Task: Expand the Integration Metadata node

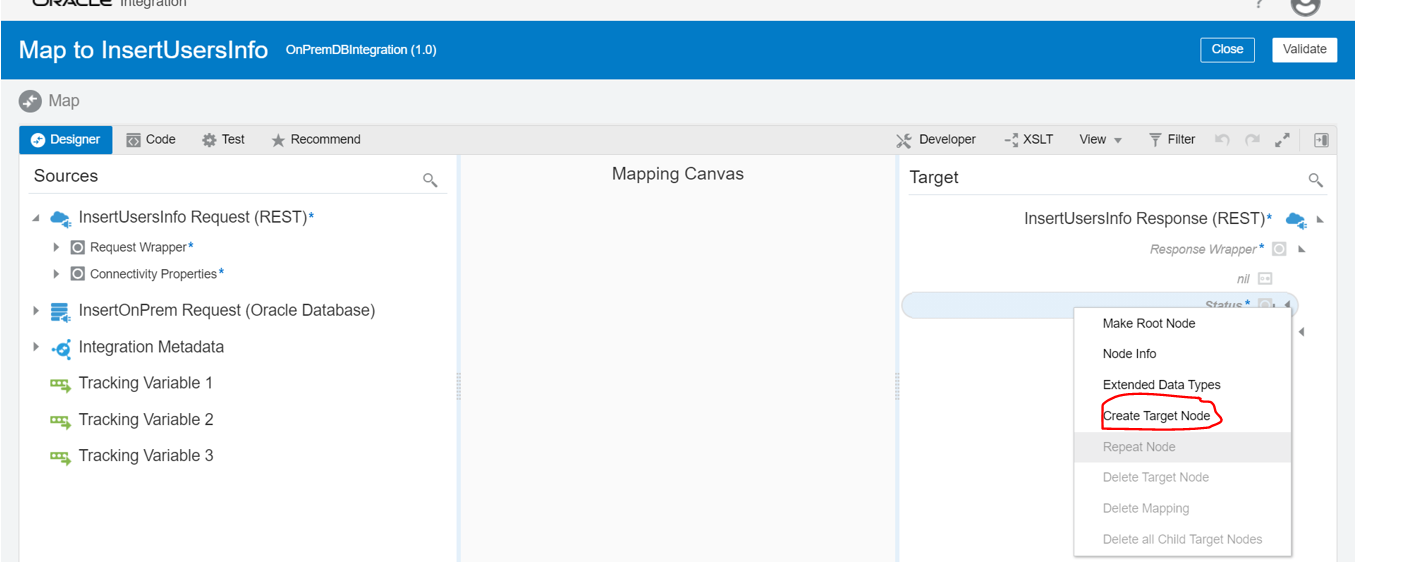Action: click(x=36, y=347)
